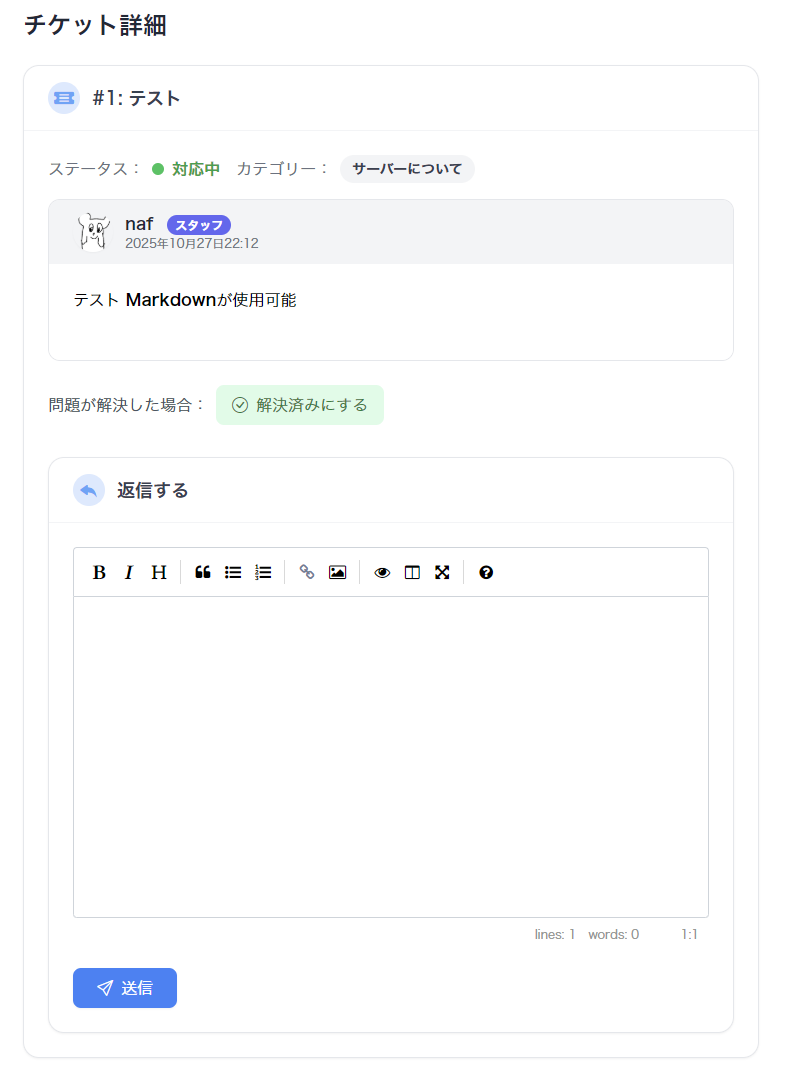Click the reply arrow icon beside 返信する
The height and width of the screenshot is (1083, 787).
coord(89,490)
